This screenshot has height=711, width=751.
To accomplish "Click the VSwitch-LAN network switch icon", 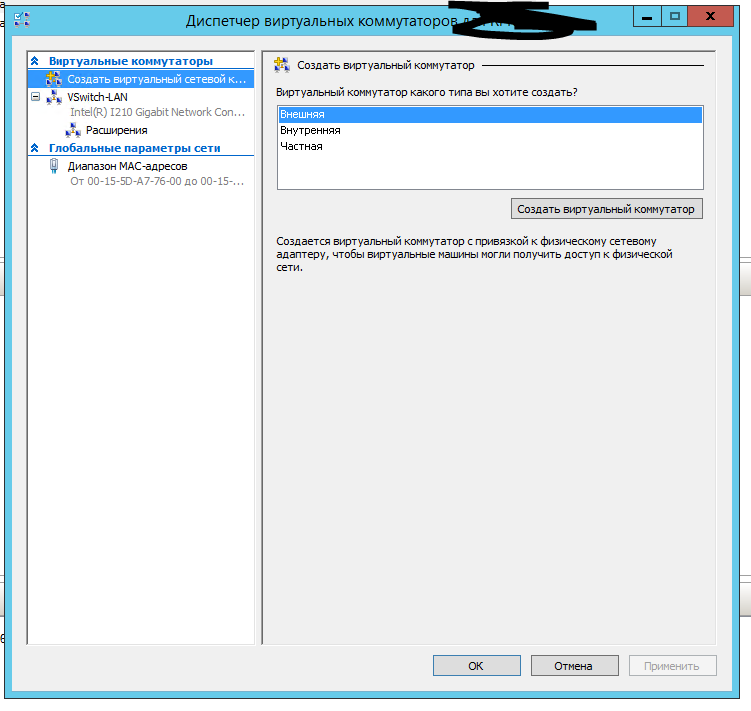I will [54, 97].
